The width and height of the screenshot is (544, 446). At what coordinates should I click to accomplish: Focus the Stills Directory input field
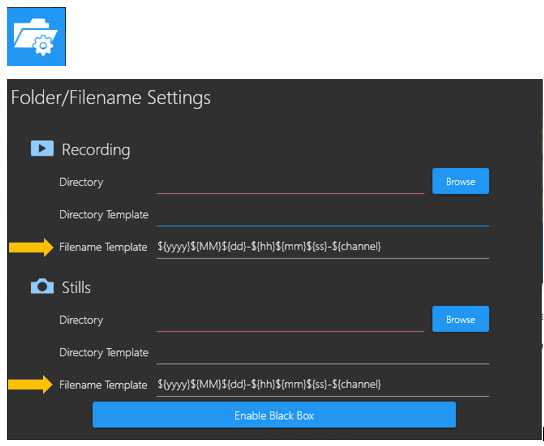[x=290, y=320]
